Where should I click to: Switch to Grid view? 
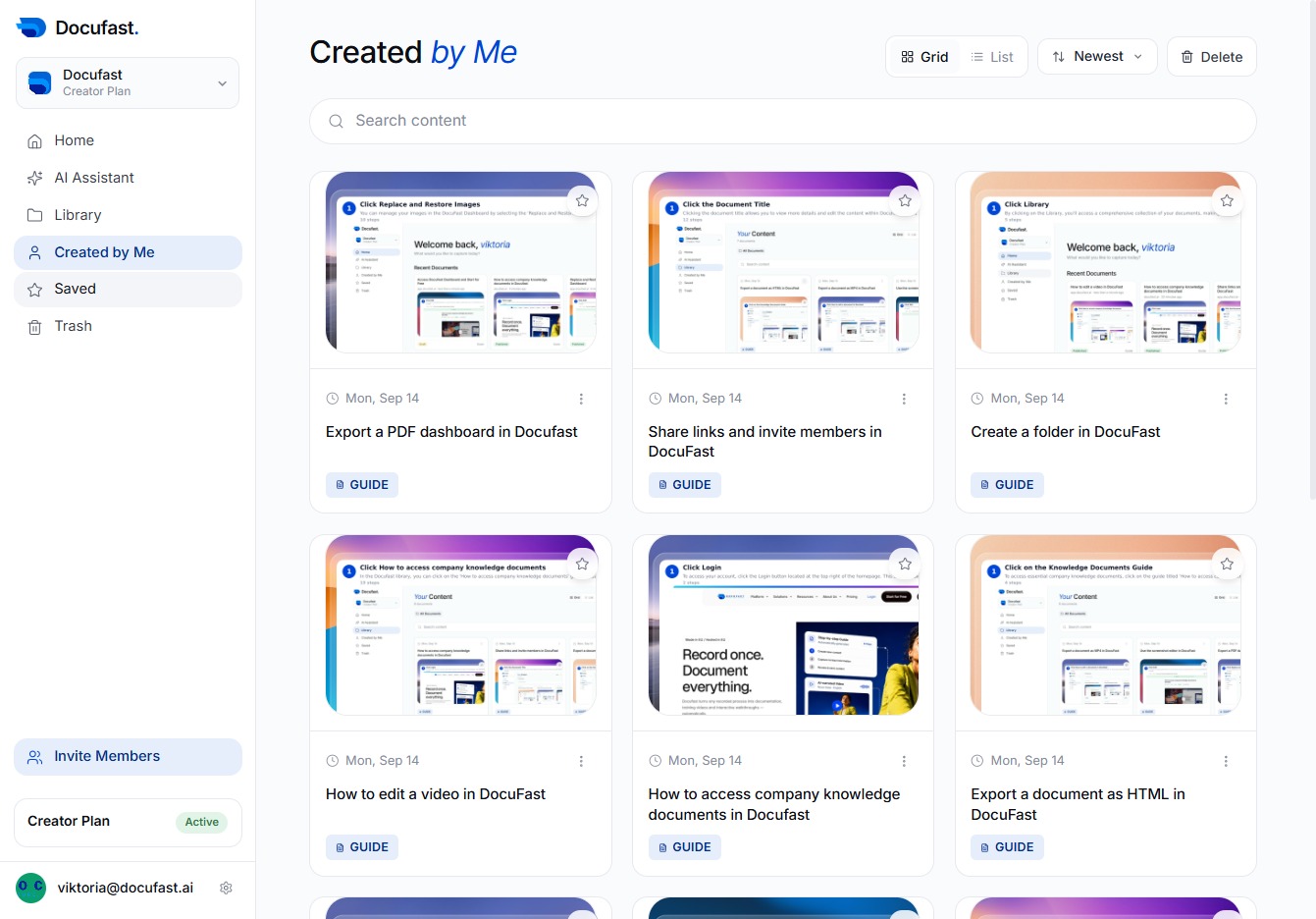point(924,57)
